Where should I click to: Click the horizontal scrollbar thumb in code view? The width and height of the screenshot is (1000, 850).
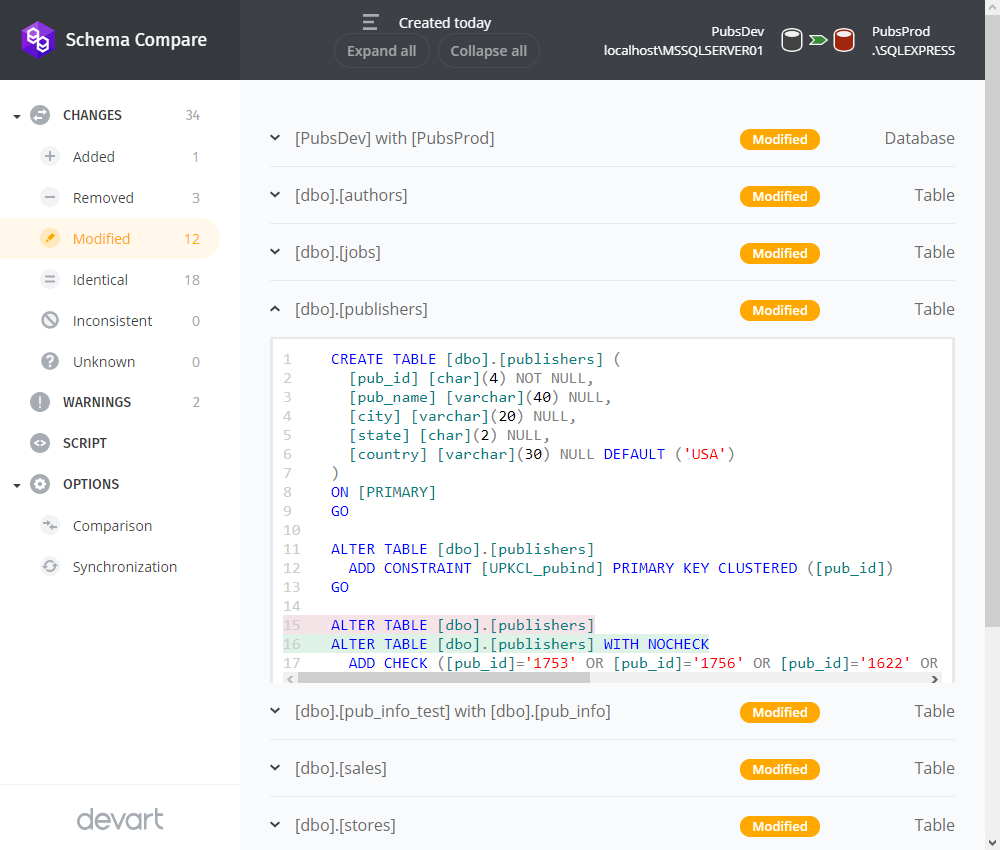[x=444, y=678]
